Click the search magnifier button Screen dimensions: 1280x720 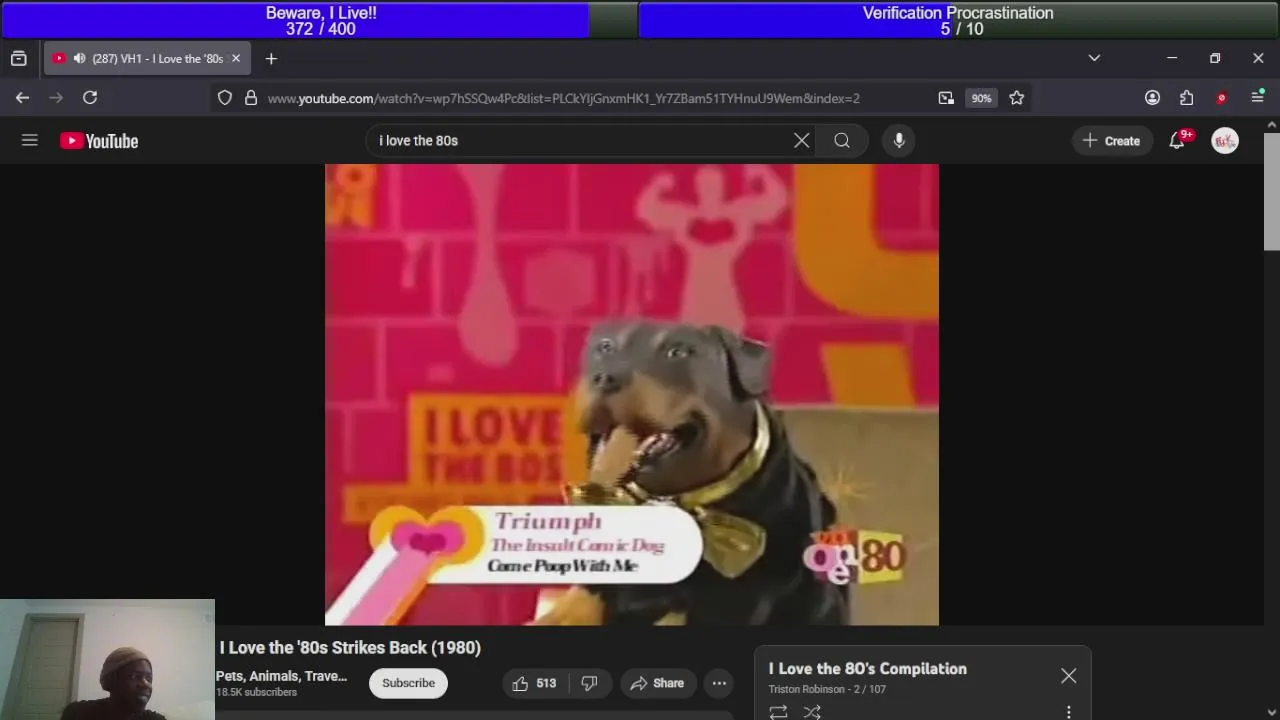point(842,141)
